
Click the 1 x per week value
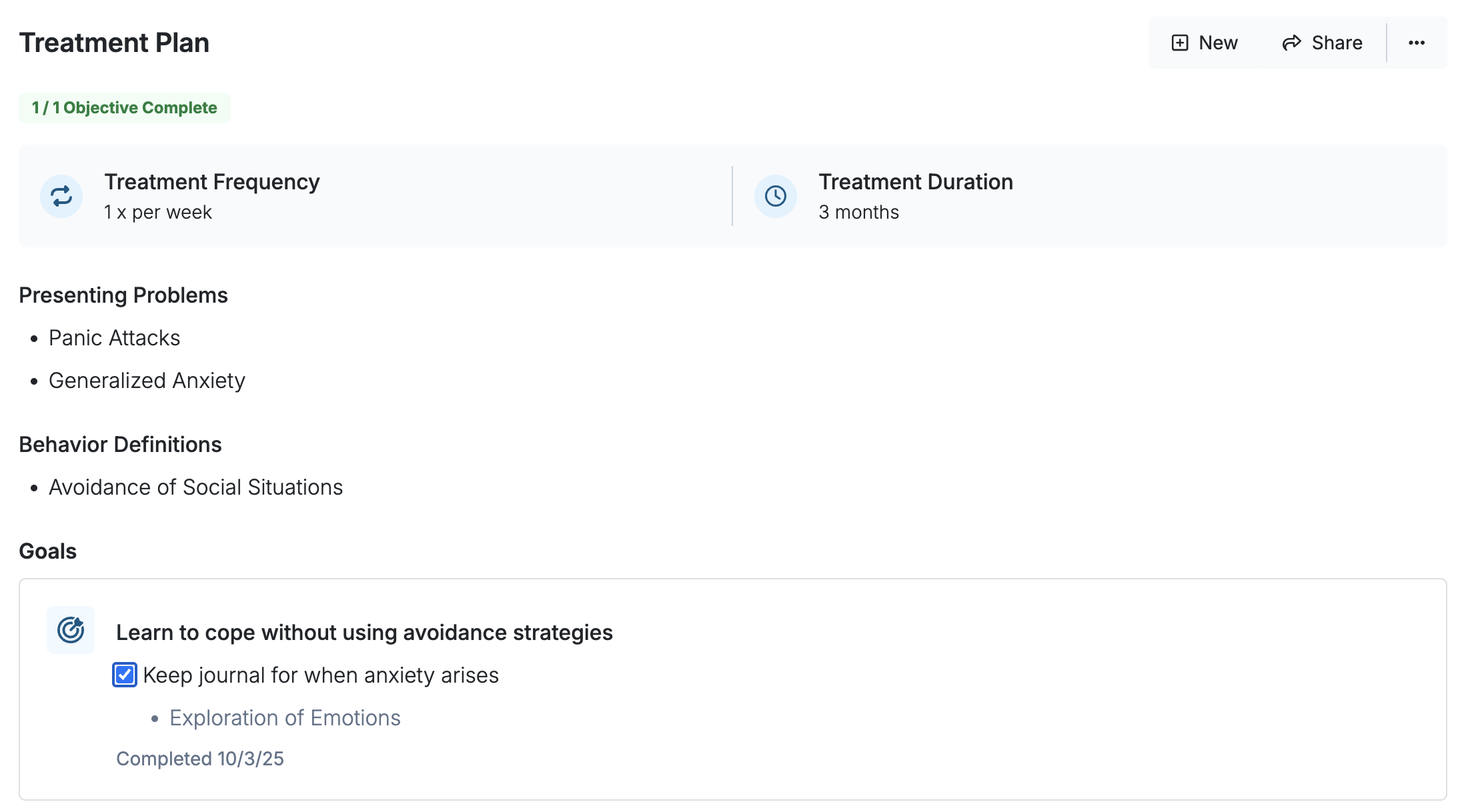[x=158, y=212]
